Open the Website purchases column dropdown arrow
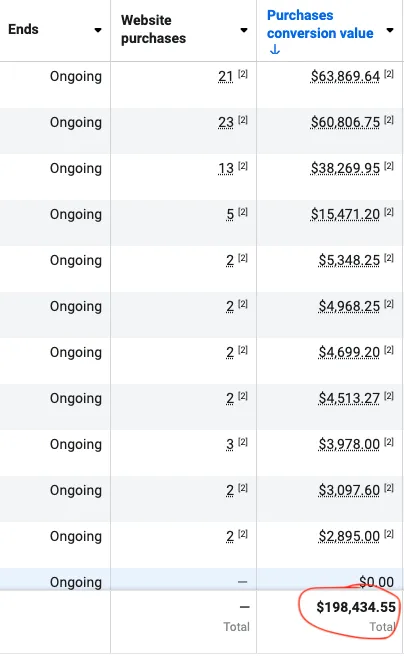The height and width of the screenshot is (656, 404). pos(244,30)
